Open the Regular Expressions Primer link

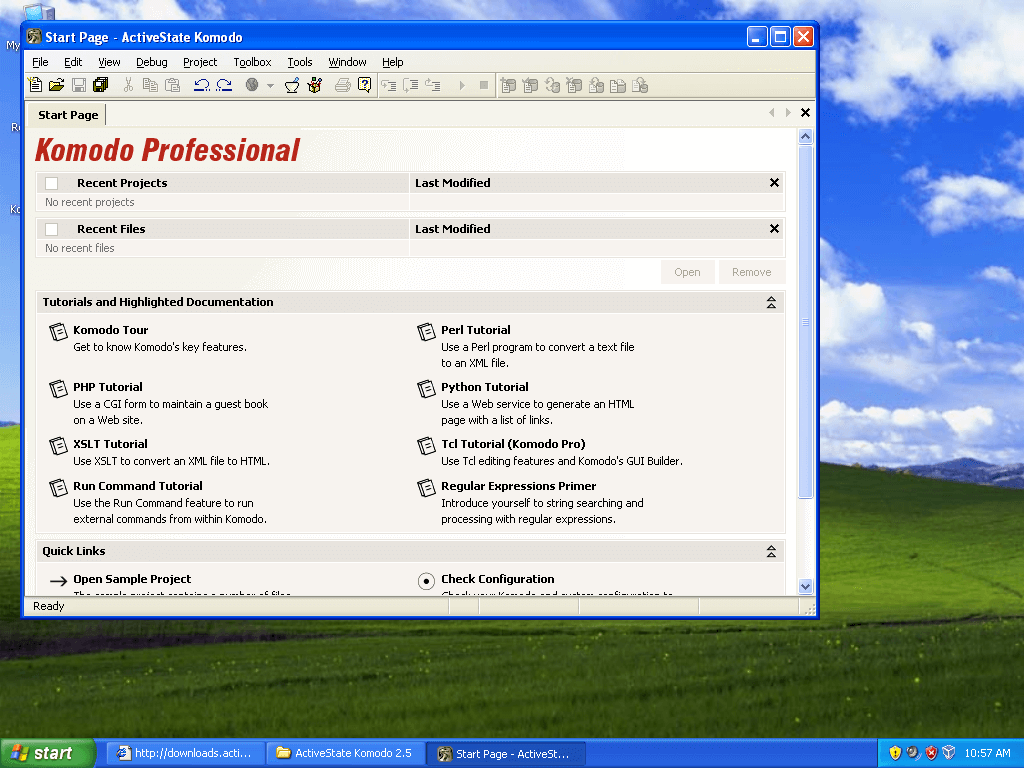(519, 486)
